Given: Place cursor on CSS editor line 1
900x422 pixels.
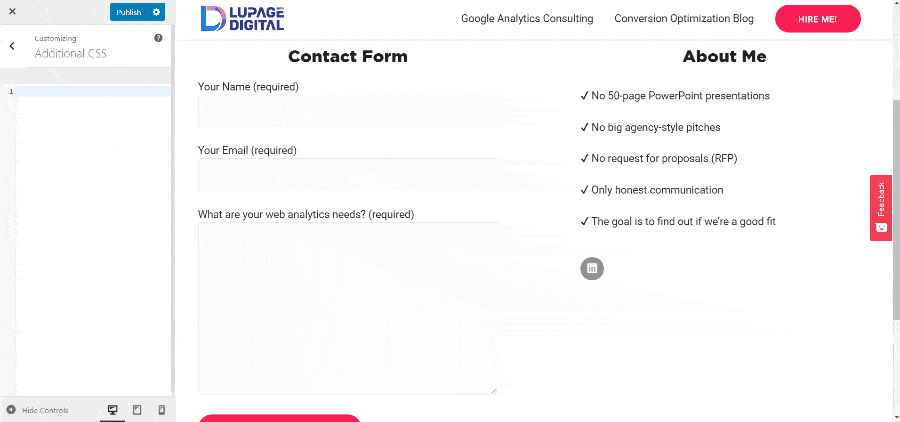Looking at the screenshot, I should (94, 91).
